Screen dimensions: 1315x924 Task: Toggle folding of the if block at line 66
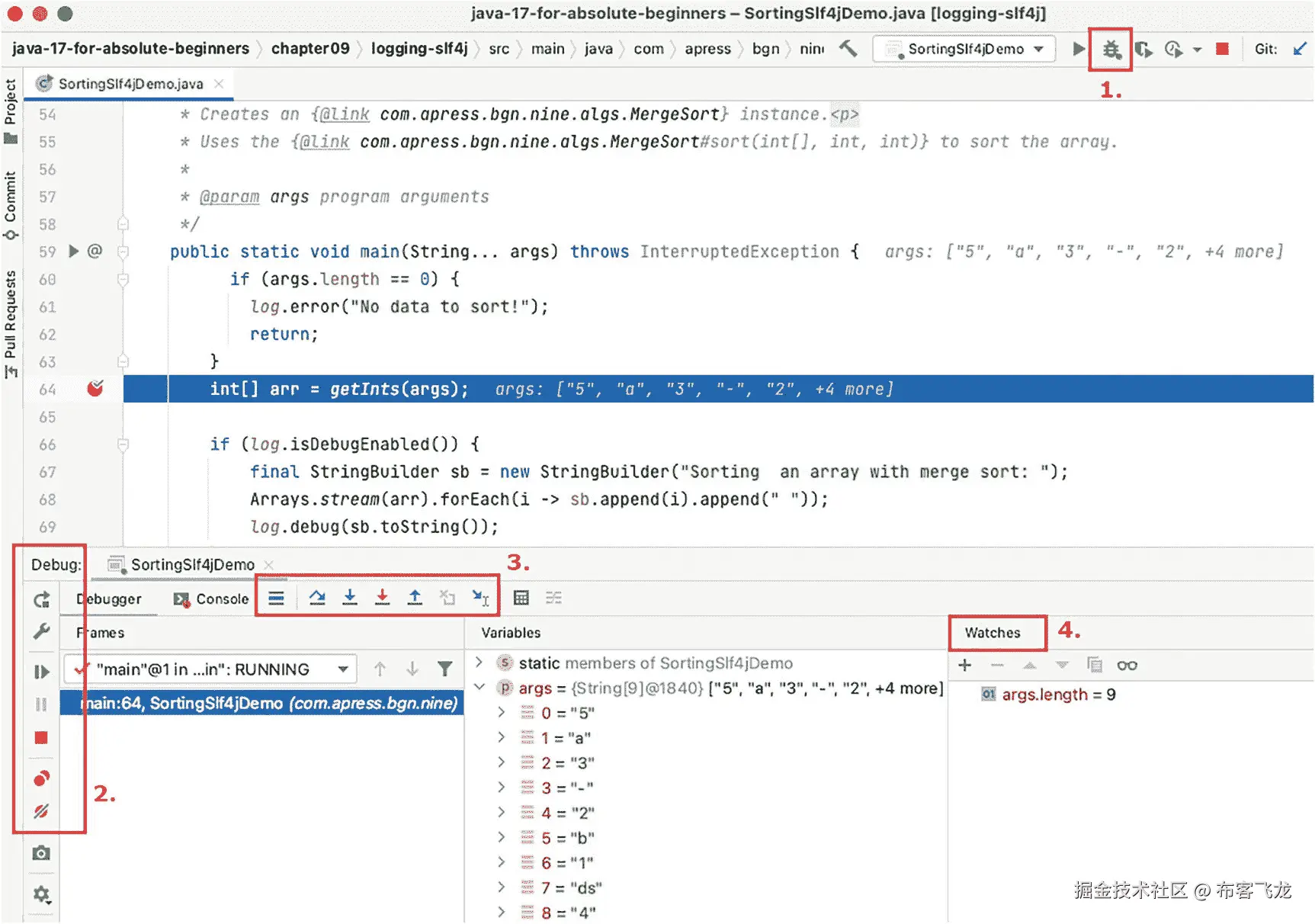(x=123, y=444)
